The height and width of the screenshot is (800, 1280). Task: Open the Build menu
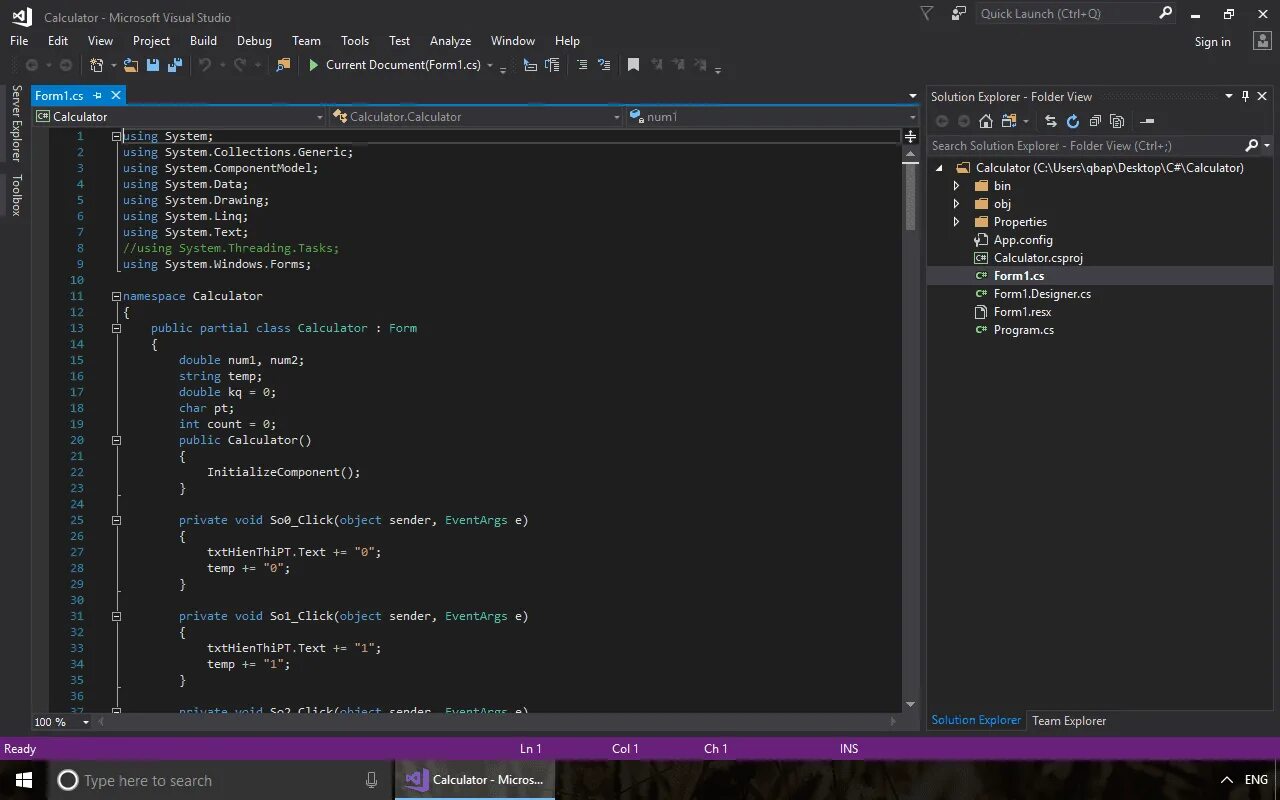(203, 41)
